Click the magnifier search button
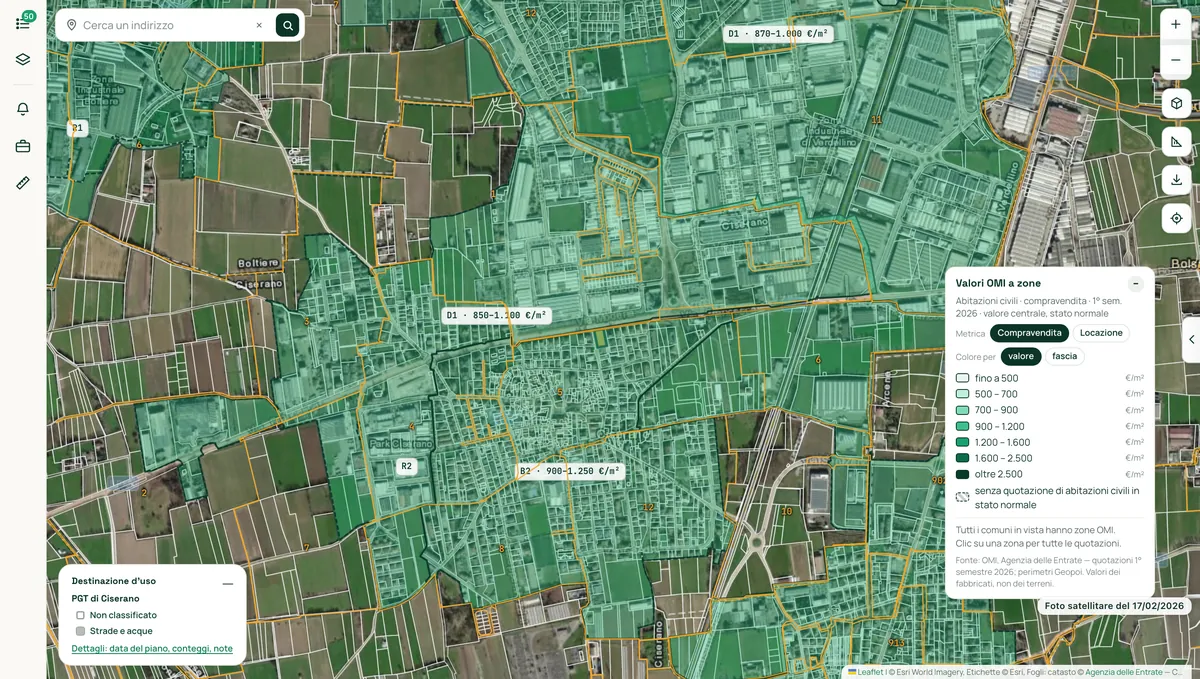The width and height of the screenshot is (1200, 679). tap(287, 25)
